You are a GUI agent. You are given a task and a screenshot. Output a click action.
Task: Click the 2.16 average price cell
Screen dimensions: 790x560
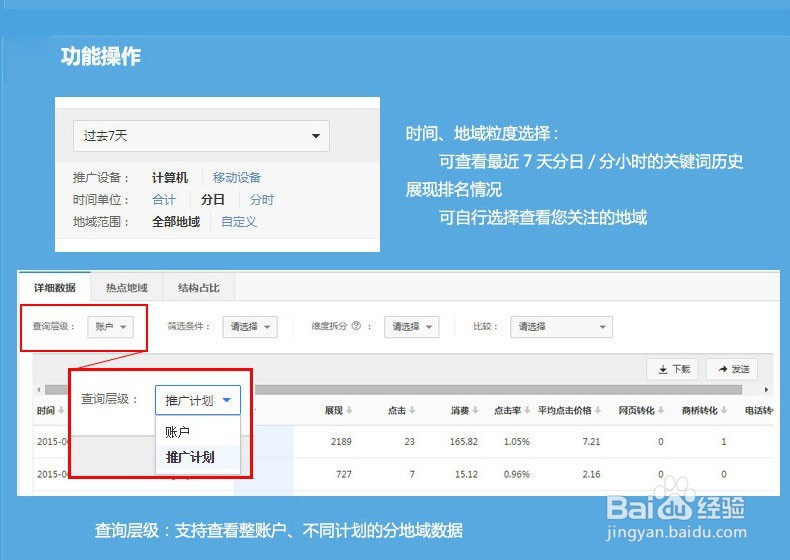591,474
